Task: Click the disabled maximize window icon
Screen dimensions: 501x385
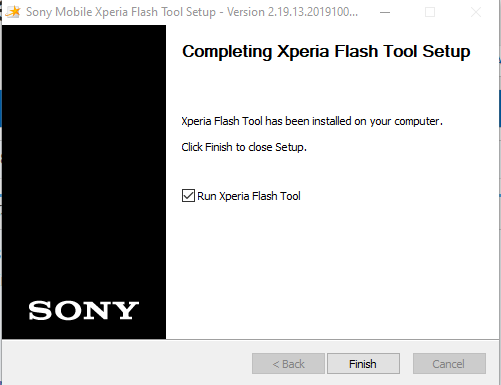Action: 430,12
